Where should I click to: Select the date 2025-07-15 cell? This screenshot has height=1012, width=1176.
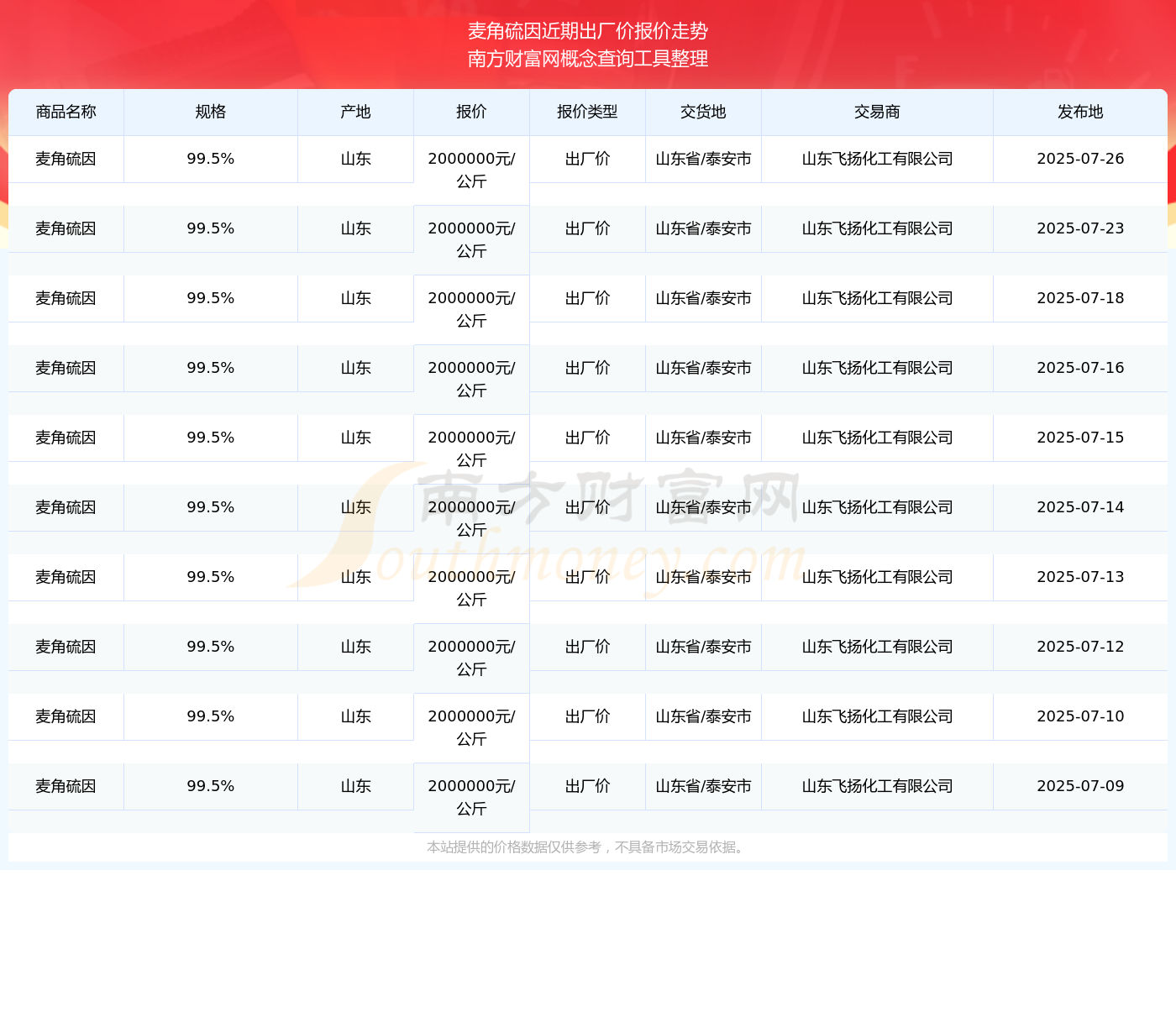pyautogui.click(x=1080, y=438)
